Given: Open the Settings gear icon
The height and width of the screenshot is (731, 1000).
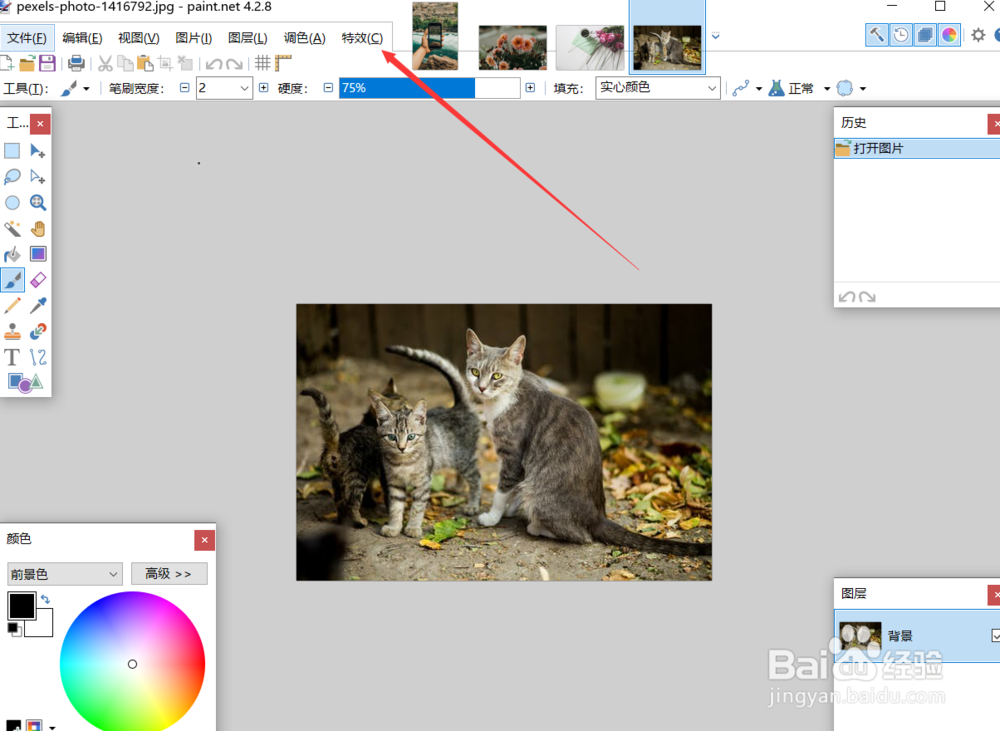Looking at the screenshot, I should pyautogui.click(x=978, y=35).
